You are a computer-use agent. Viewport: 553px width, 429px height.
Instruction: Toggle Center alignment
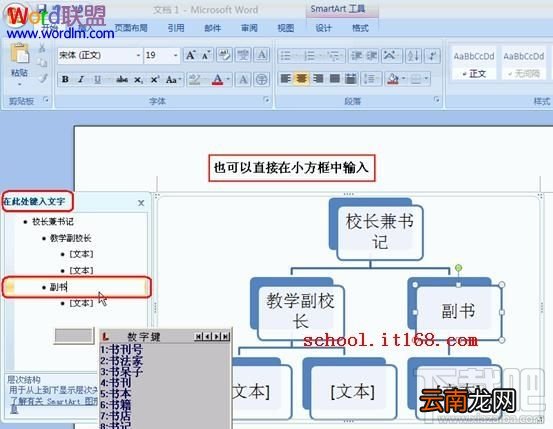click(301, 79)
